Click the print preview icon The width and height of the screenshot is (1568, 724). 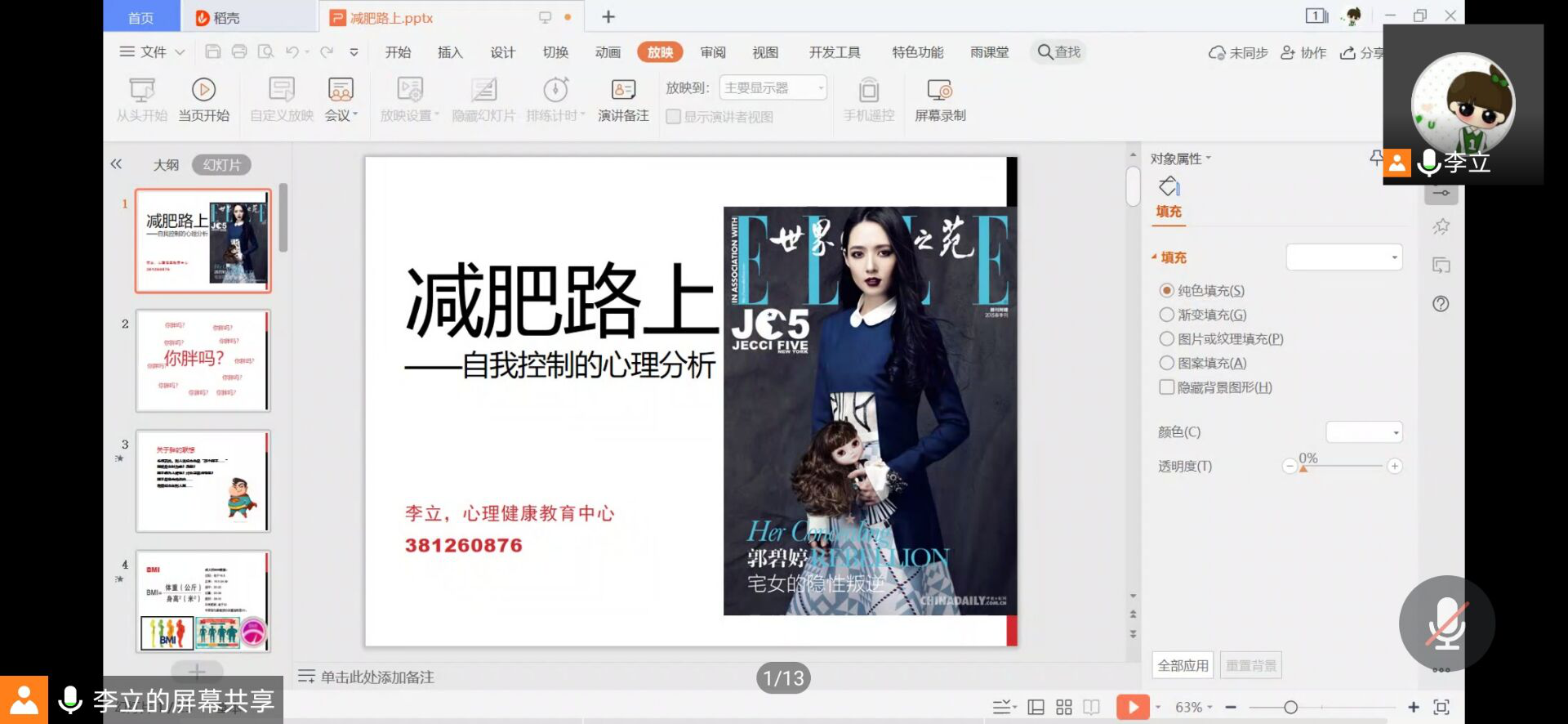tap(265, 51)
